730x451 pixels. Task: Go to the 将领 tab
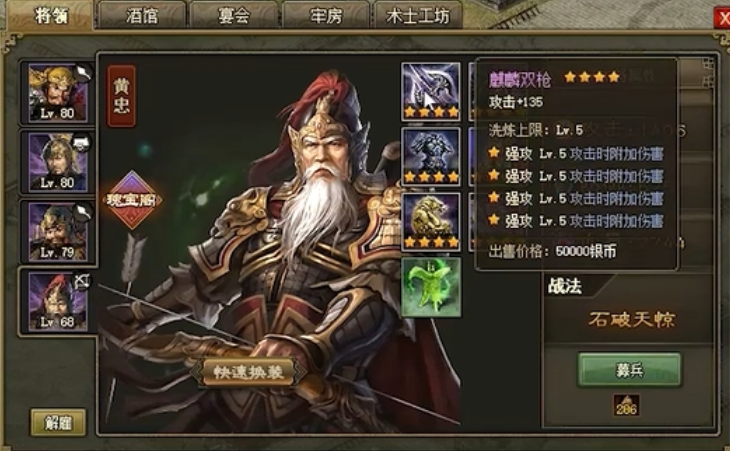[x=51, y=15]
